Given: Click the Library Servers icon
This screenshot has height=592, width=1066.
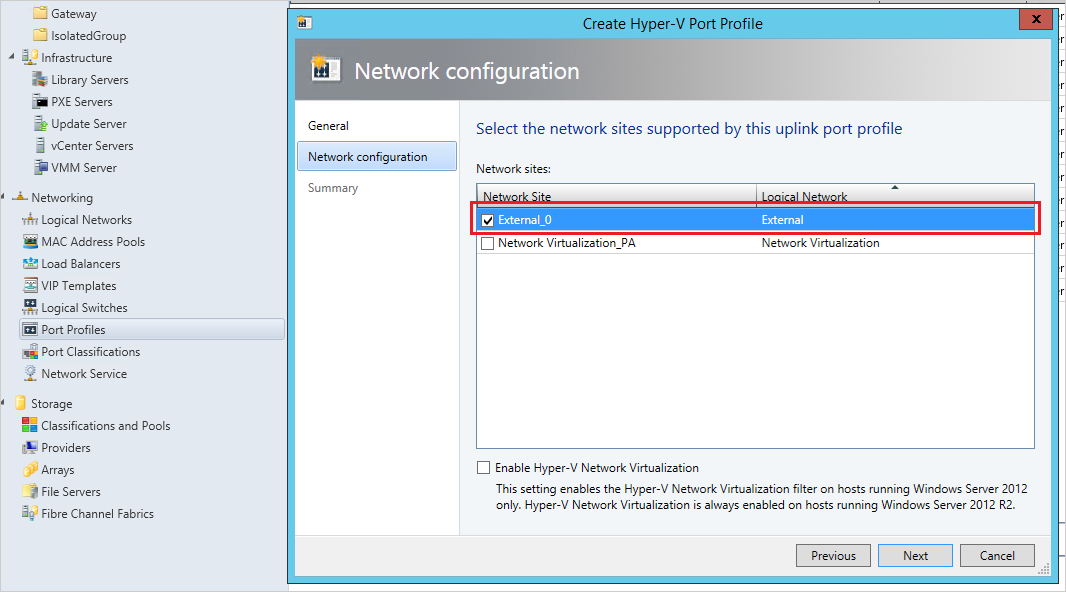Looking at the screenshot, I should (x=40, y=80).
